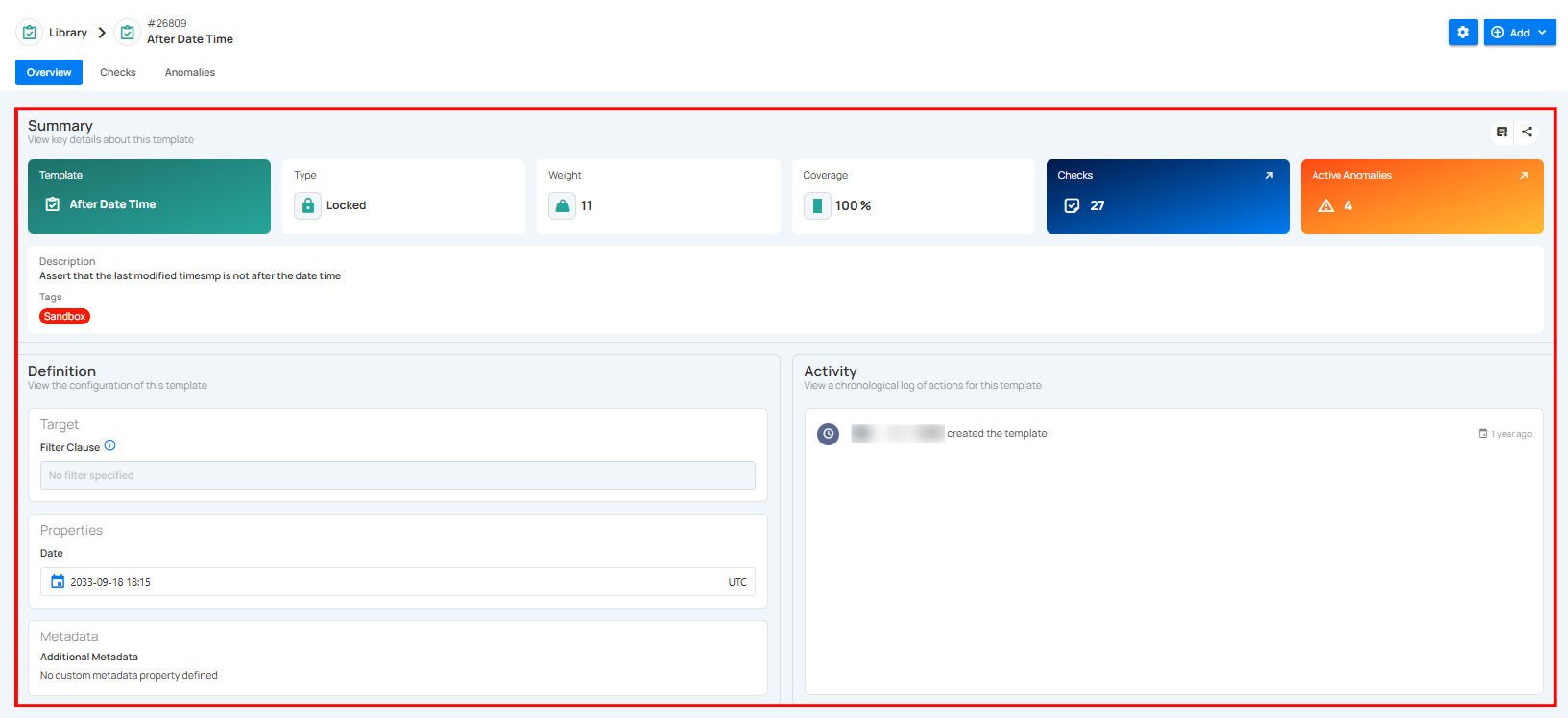Image resolution: width=1568 pixels, height=718 pixels.
Task: Click the blurred username in Activity log
Action: [897, 434]
